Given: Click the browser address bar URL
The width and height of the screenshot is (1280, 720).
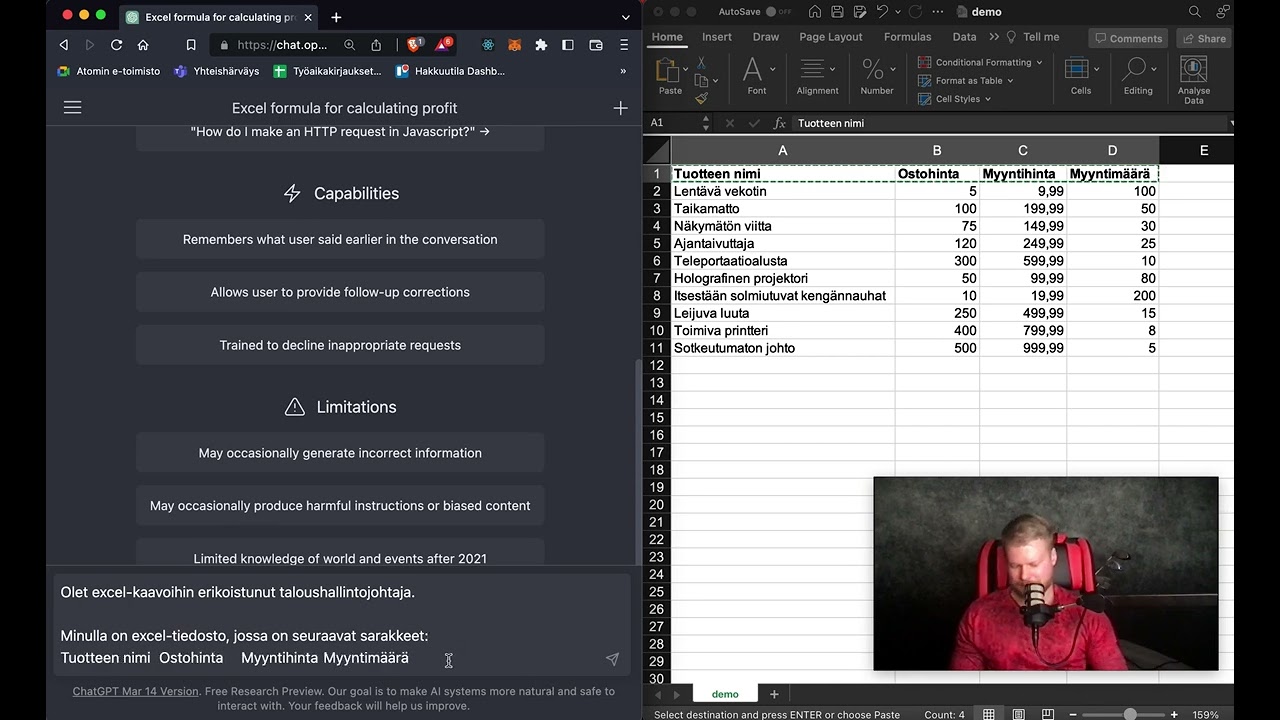Looking at the screenshot, I should coord(282,45).
